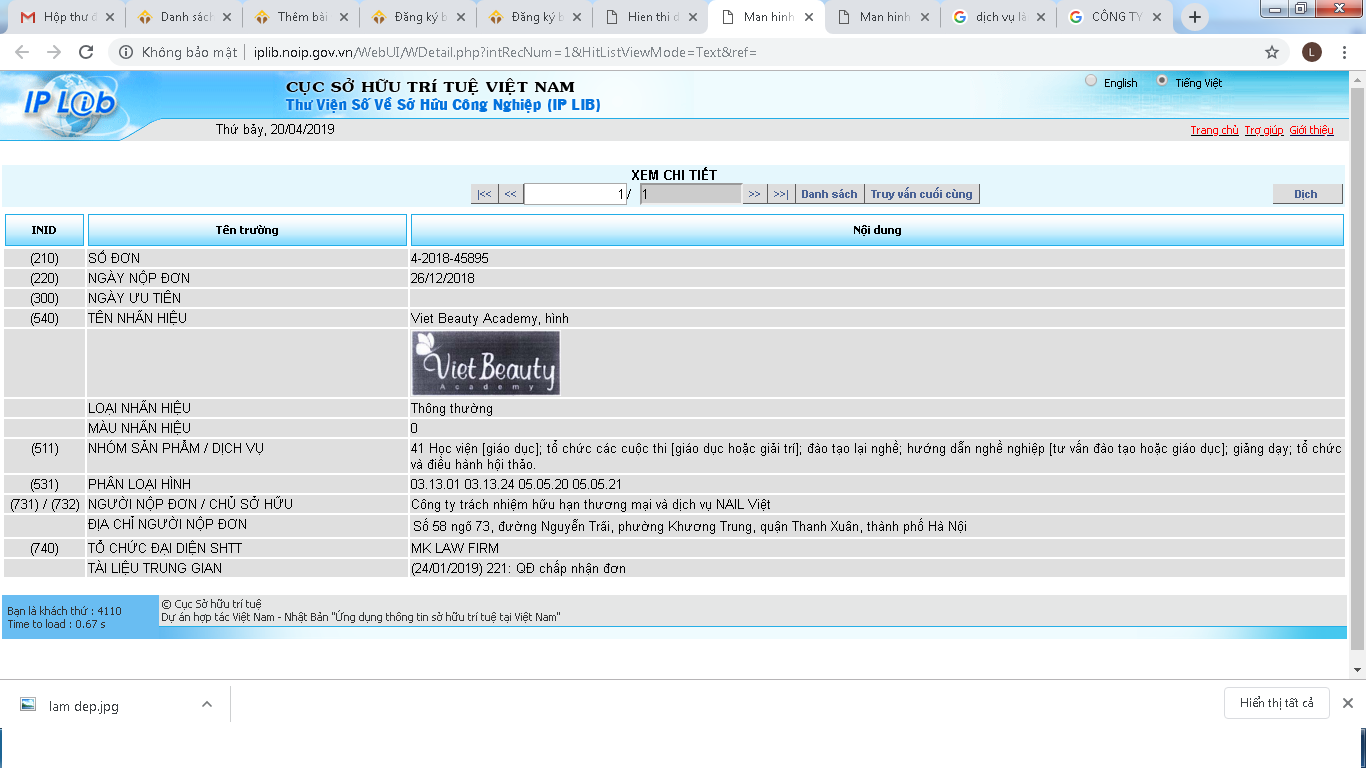1366x768 pixels.
Task: Click the lam dep.jpg file icon
Action: pyautogui.click(x=28, y=705)
